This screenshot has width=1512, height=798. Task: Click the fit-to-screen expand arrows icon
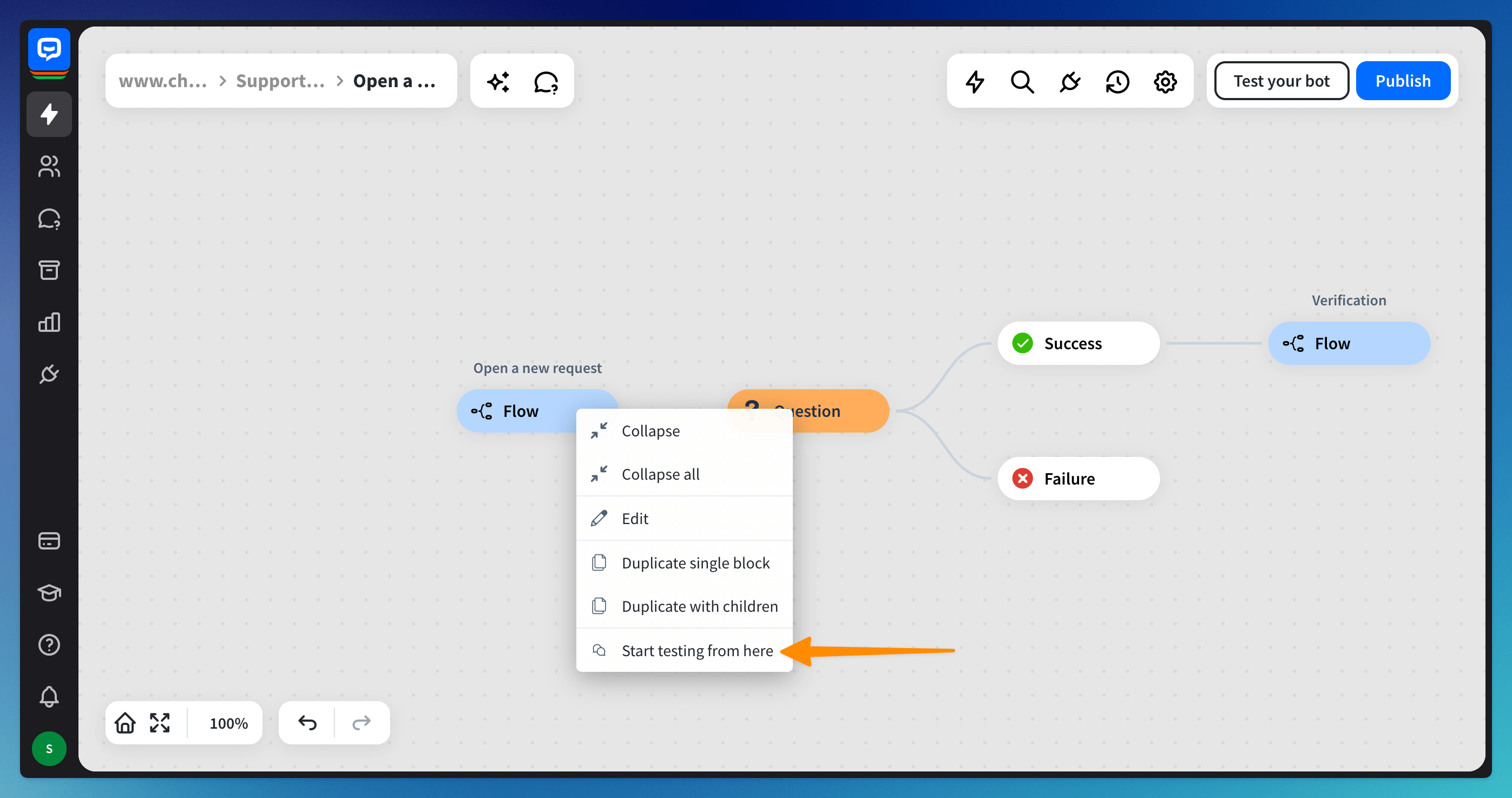click(160, 723)
